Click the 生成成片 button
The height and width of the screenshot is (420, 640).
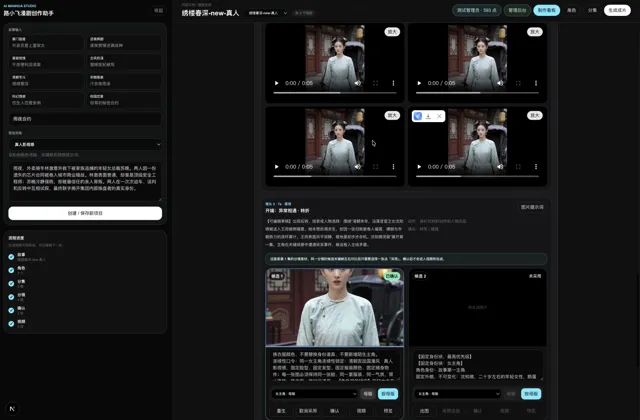coord(617,10)
